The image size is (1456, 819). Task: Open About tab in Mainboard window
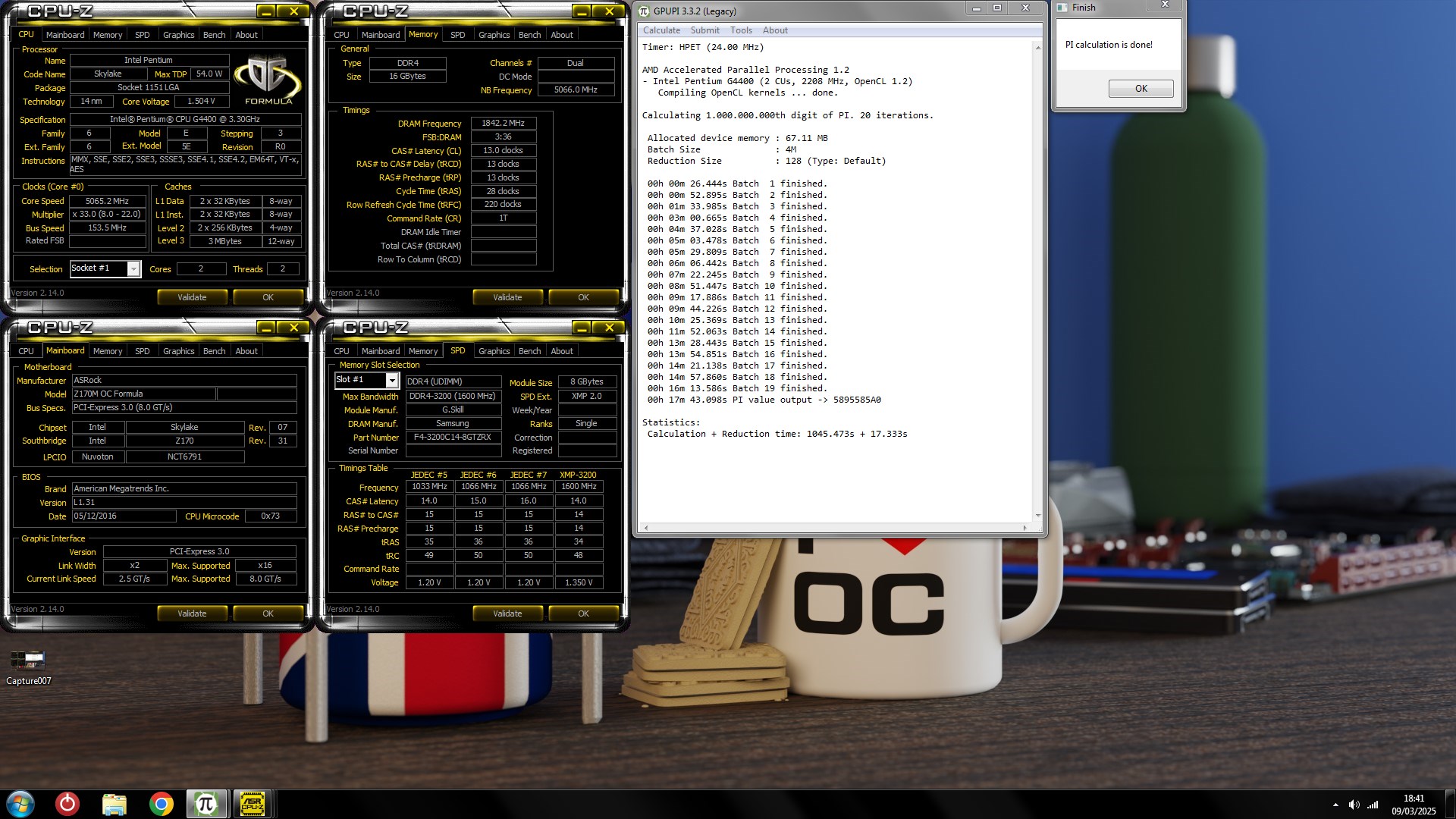[246, 351]
